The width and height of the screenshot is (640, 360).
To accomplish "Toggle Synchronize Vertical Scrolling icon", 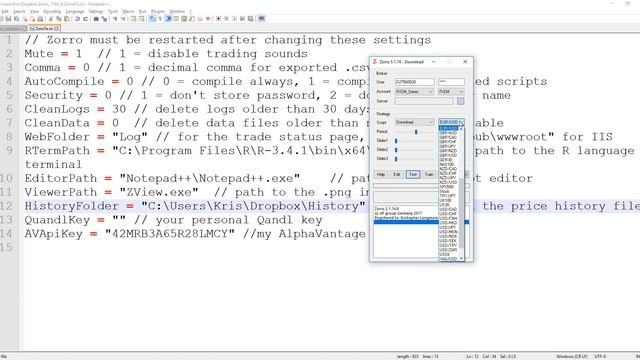I will point(133,19).
